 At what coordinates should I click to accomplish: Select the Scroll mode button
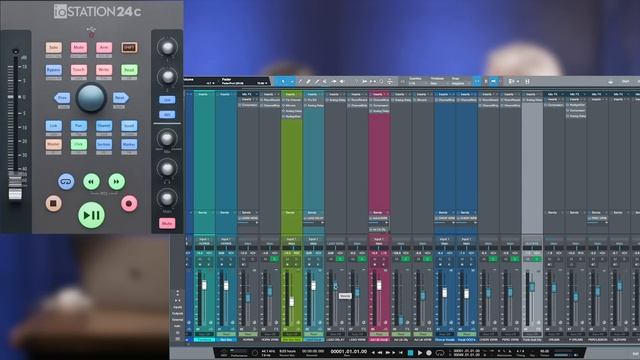[x=129, y=126]
